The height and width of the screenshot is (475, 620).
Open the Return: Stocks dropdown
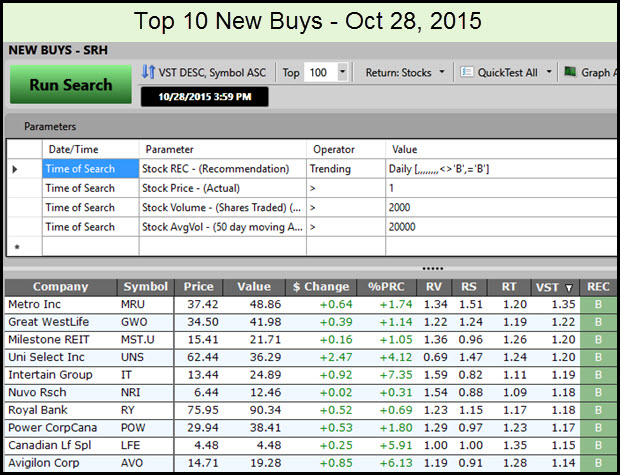point(405,73)
